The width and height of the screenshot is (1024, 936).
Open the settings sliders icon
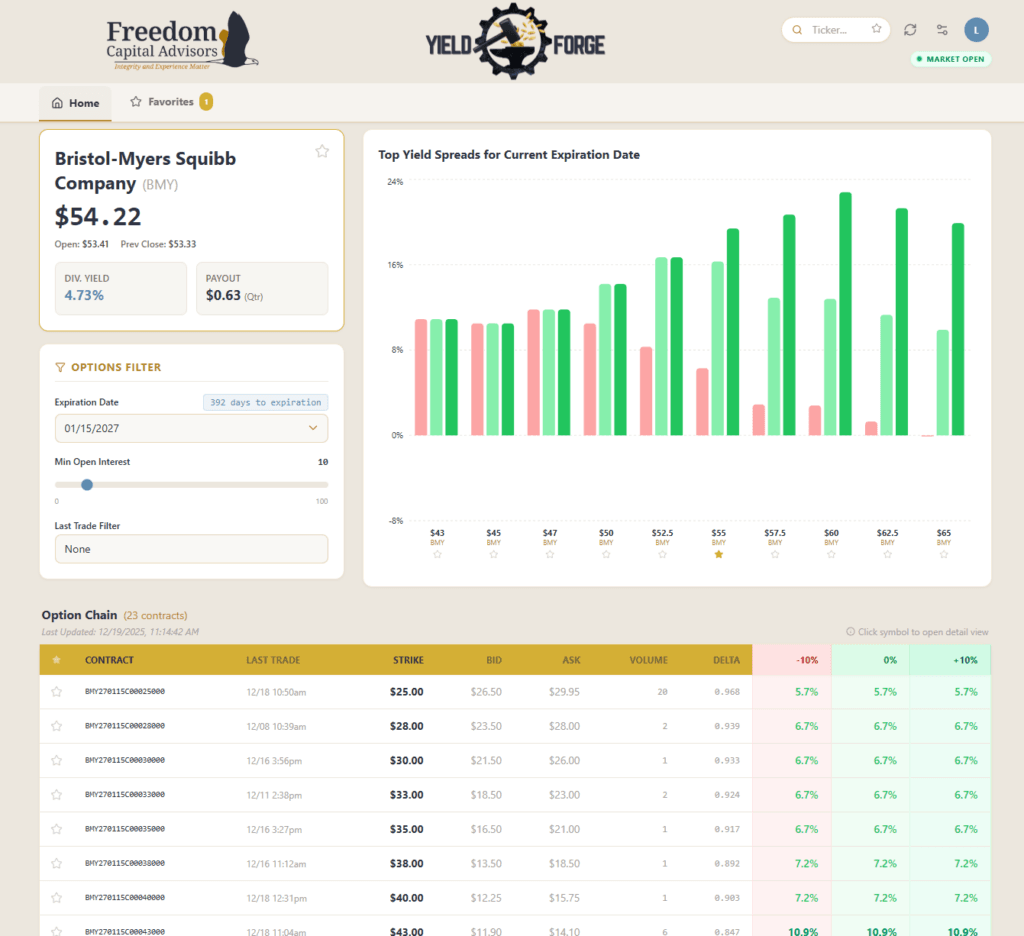pyautogui.click(x=942, y=30)
